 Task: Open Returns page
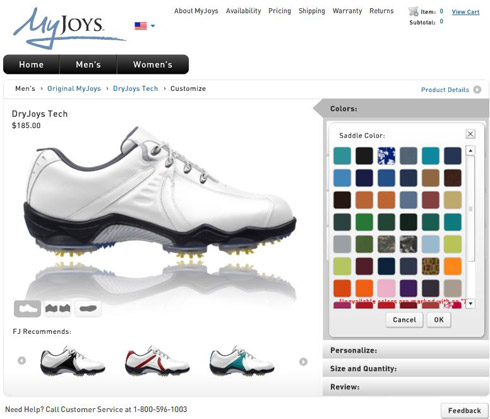381,11
